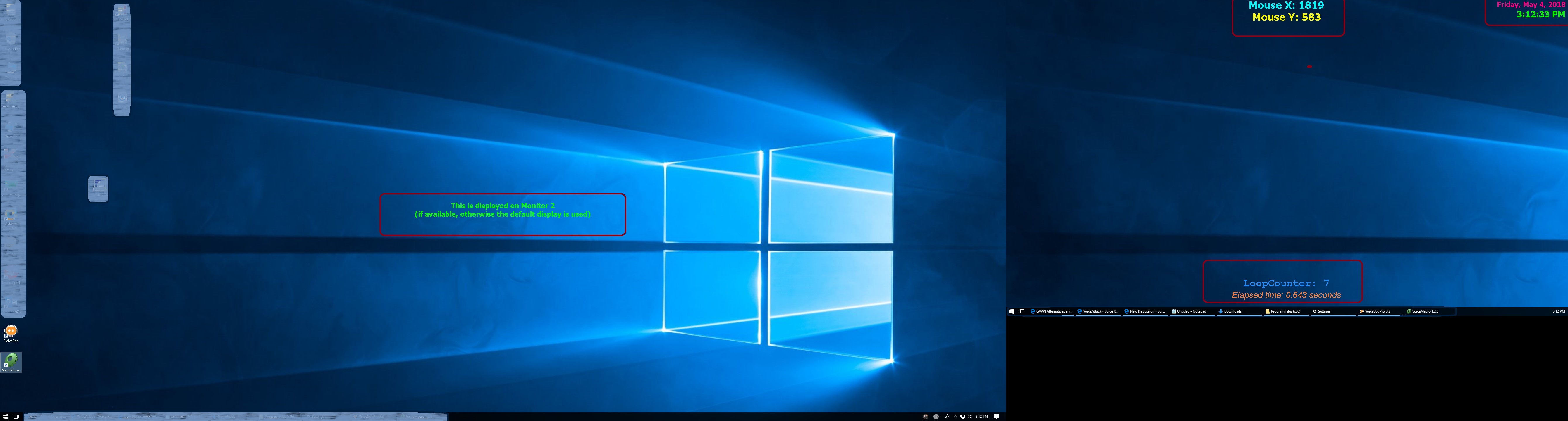
Task: Click the volume speaker tray icon
Action: click(x=969, y=417)
